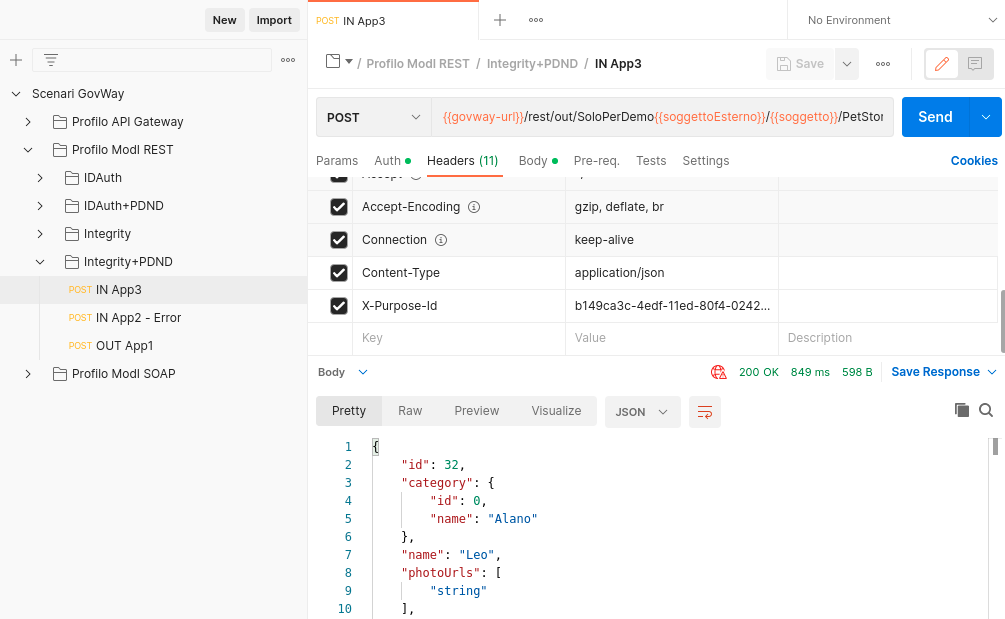
Task: Click the Integrity folder icon
Action: point(72,234)
